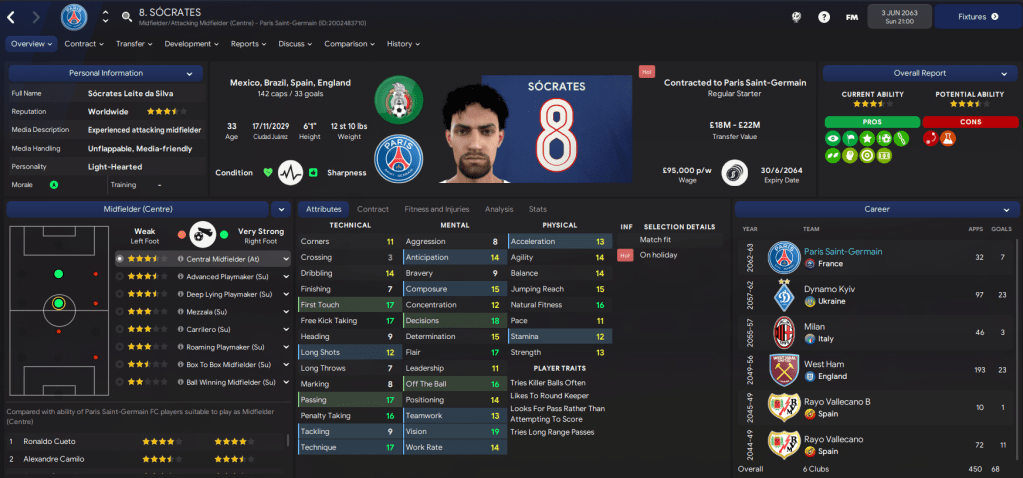
Task: Open the Career panel dropdown arrow
Action: coord(1007,209)
